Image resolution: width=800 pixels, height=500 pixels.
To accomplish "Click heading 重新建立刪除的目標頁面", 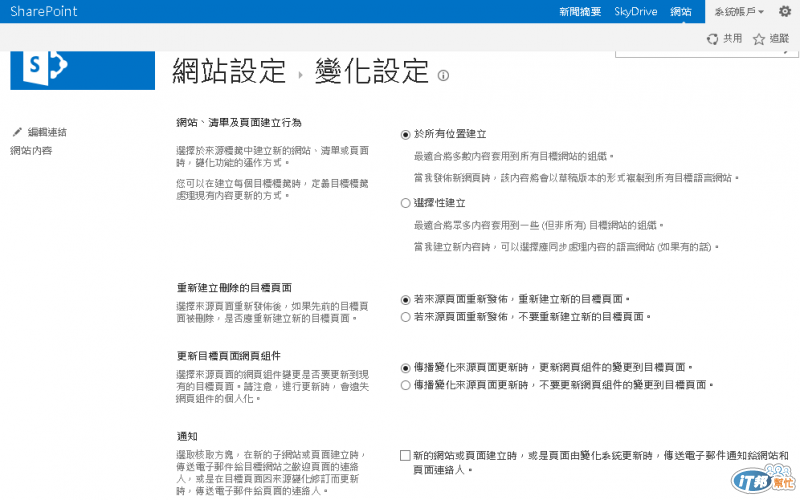I will pyautogui.click(x=234, y=288).
